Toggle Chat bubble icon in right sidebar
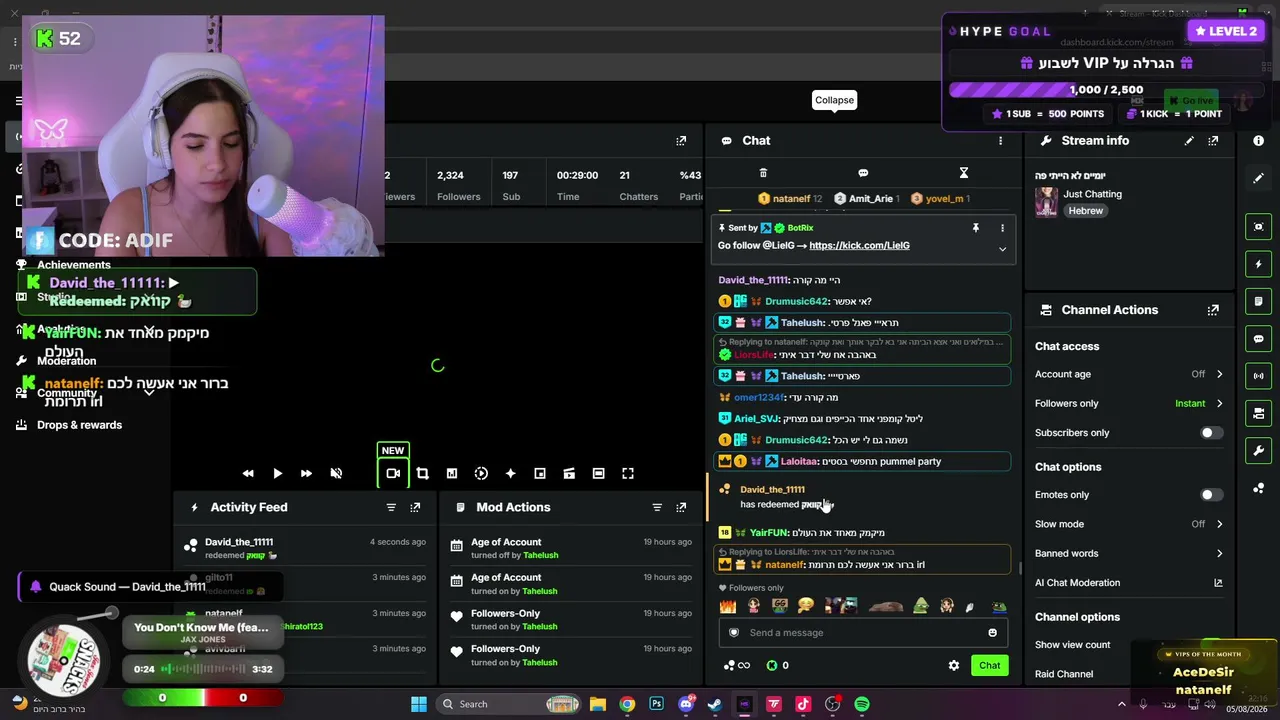The height and width of the screenshot is (720, 1280). tap(1258, 339)
